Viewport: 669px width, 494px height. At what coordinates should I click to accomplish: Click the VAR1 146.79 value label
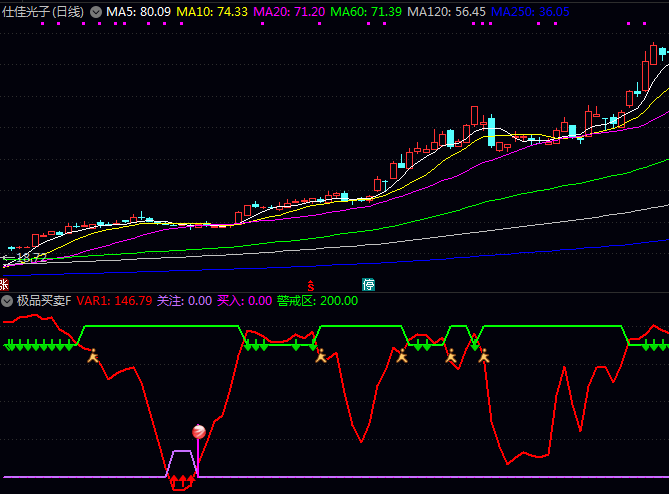114,300
